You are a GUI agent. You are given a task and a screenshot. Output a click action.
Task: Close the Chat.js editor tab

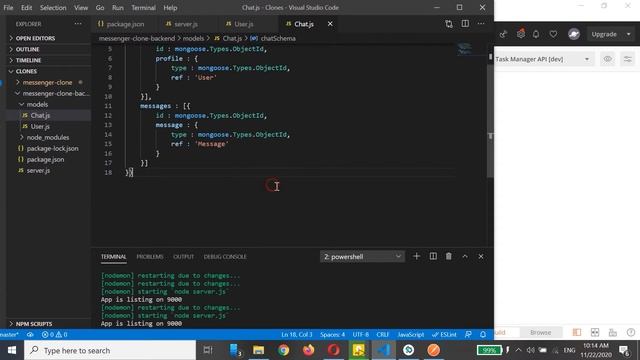(x=330, y=24)
